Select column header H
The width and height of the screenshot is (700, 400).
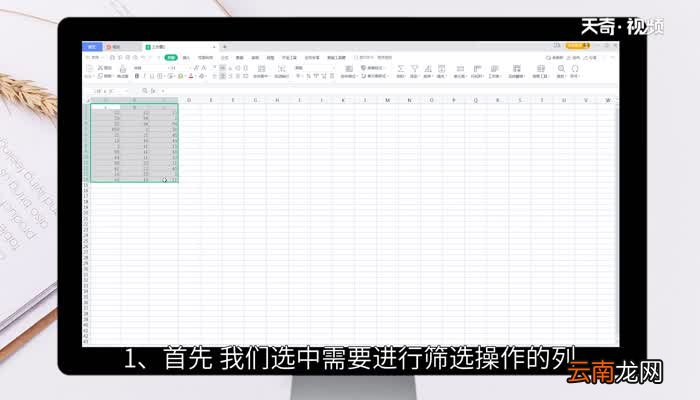click(x=277, y=100)
